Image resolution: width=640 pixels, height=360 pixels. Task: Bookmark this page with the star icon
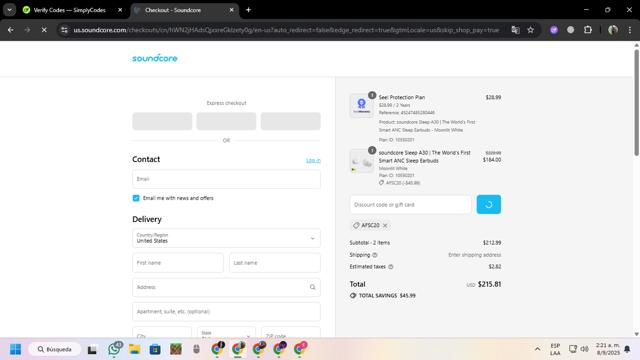tap(531, 30)
